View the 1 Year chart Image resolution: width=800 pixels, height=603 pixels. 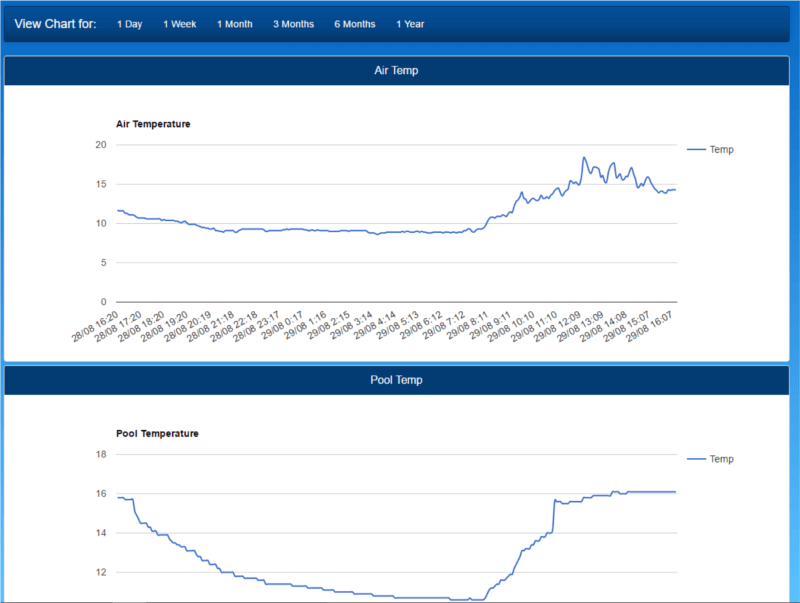click(x=410, y=23)
